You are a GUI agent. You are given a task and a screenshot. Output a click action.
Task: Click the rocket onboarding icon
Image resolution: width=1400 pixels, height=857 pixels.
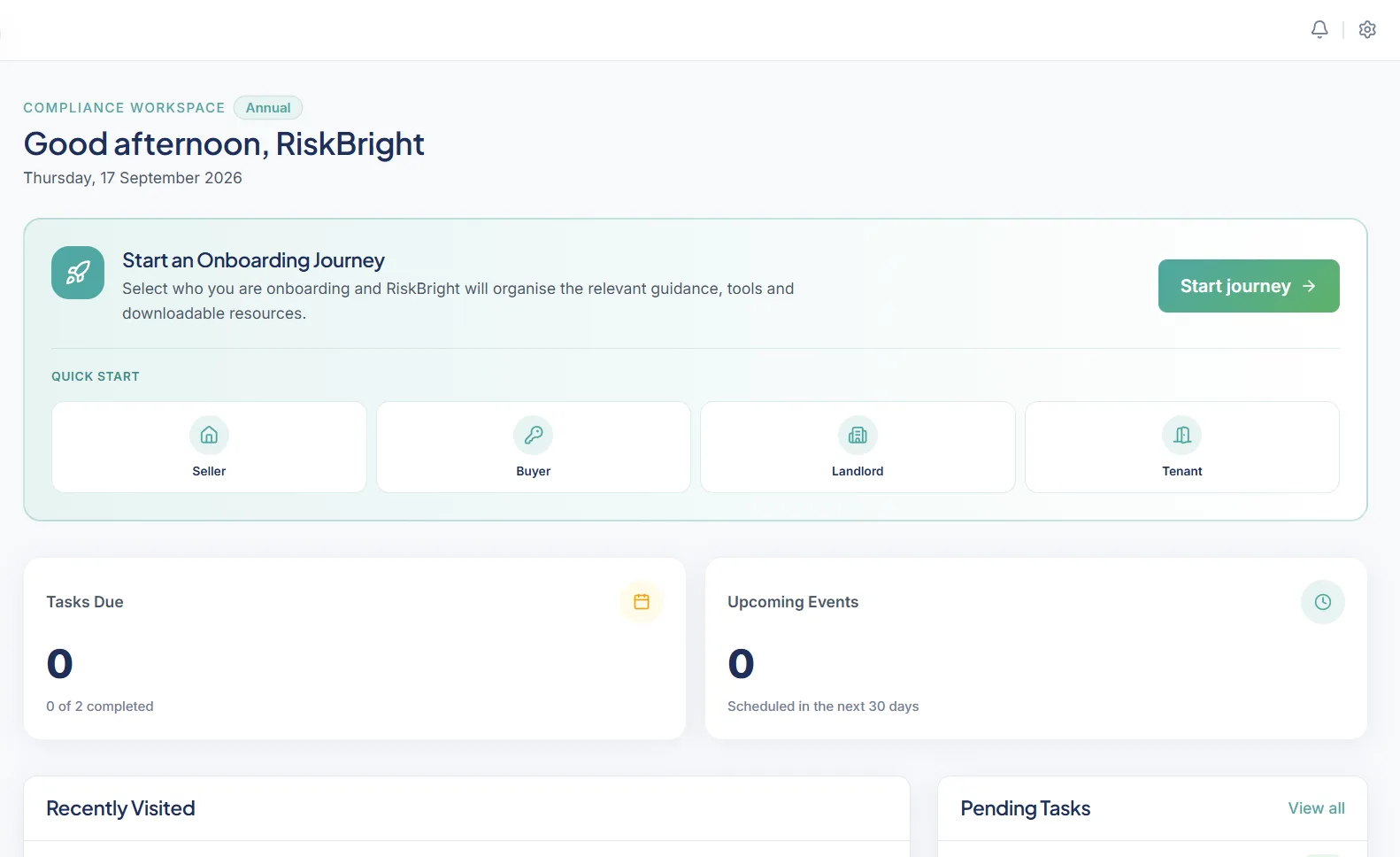(x=78, y=273)
